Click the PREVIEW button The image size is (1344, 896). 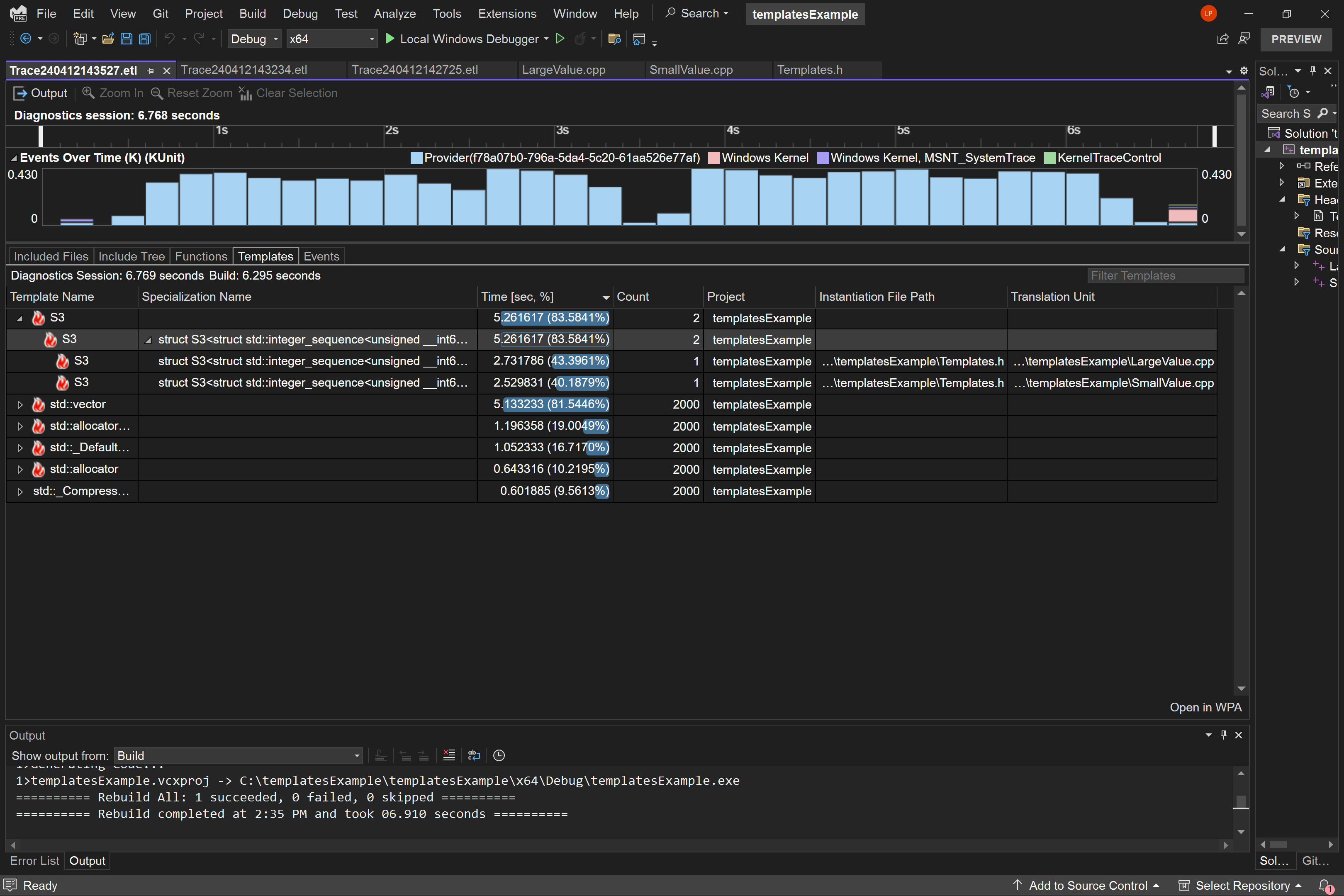point(1296,39)
